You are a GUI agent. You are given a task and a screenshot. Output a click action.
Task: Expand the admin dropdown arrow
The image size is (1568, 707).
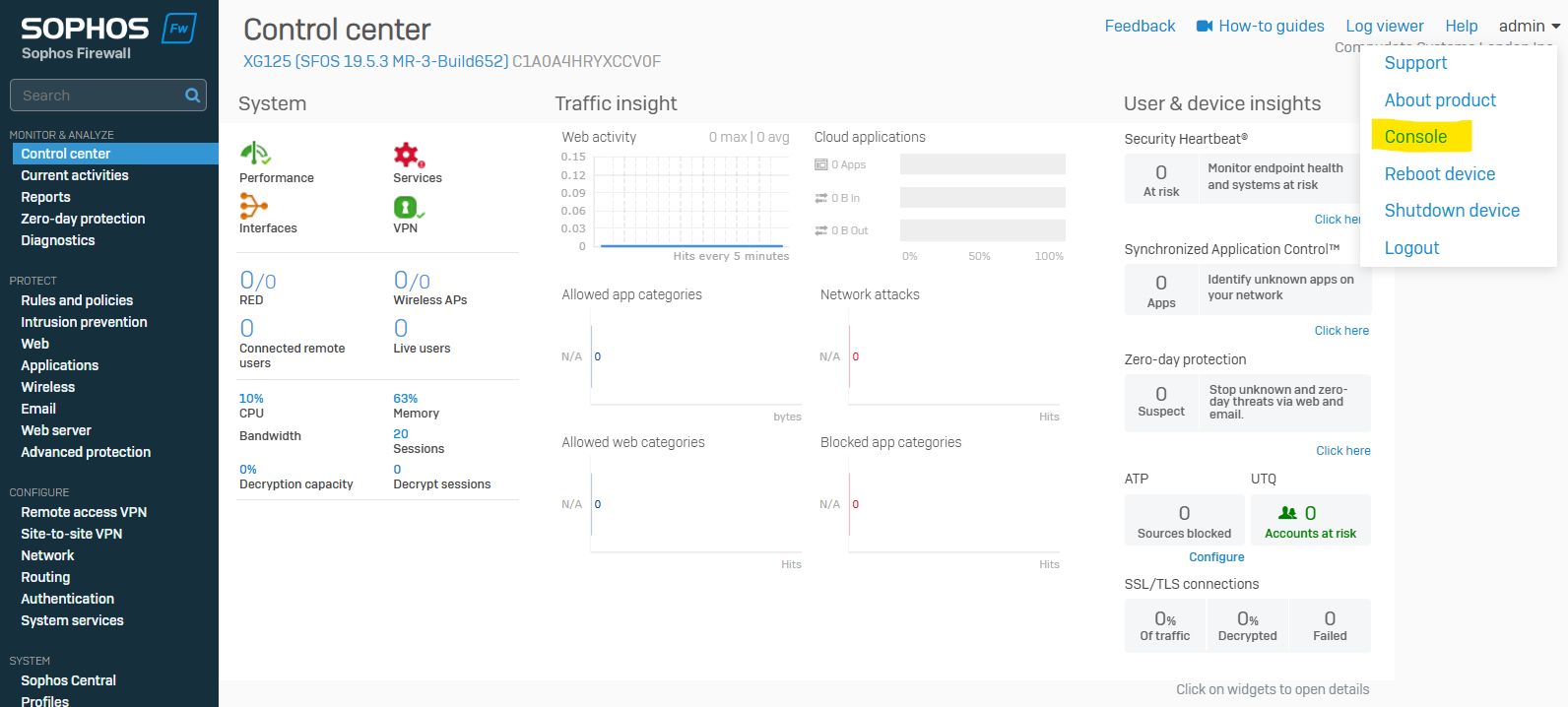pyautogui.click(x=1555, y=27)
